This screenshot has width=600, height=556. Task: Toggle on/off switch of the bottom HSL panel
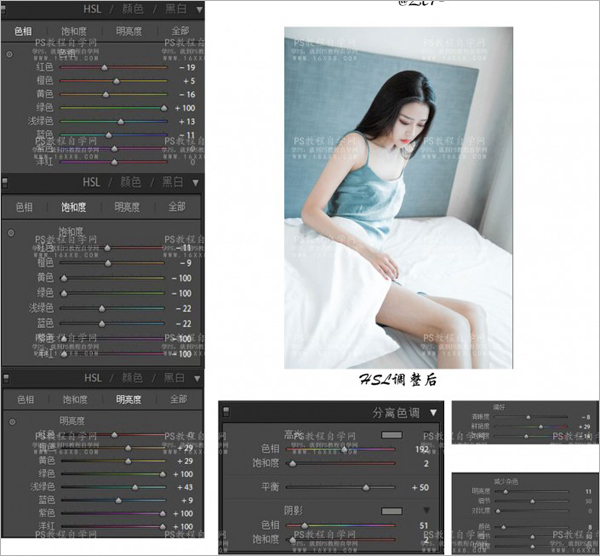click(6, 378)
